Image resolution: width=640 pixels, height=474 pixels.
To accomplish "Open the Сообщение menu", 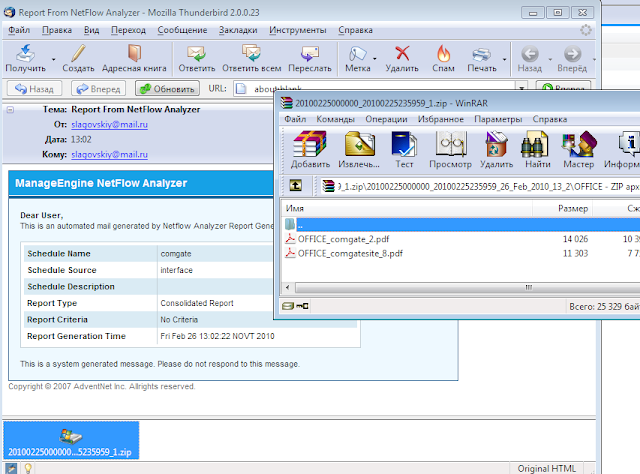I will tap(182, 30).
